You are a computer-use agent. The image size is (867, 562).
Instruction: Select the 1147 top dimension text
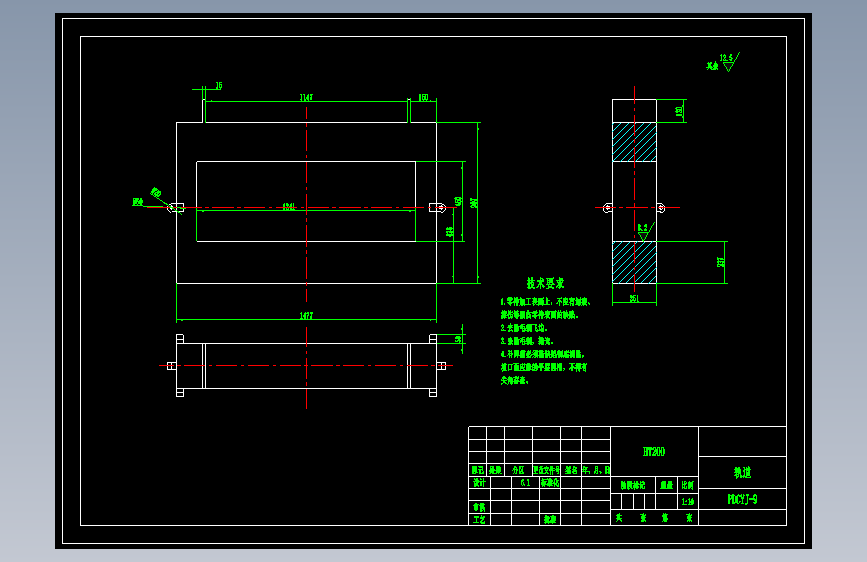coord(306,97)
